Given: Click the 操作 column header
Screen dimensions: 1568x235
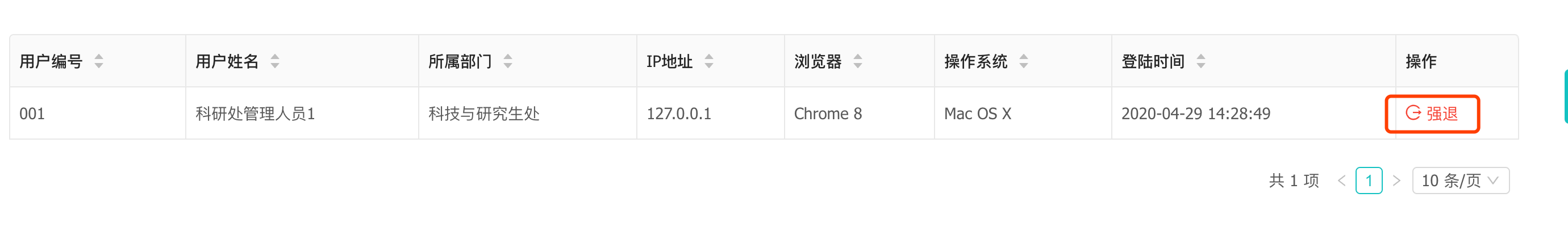Looking at the screenshot, I should 1457,61.
